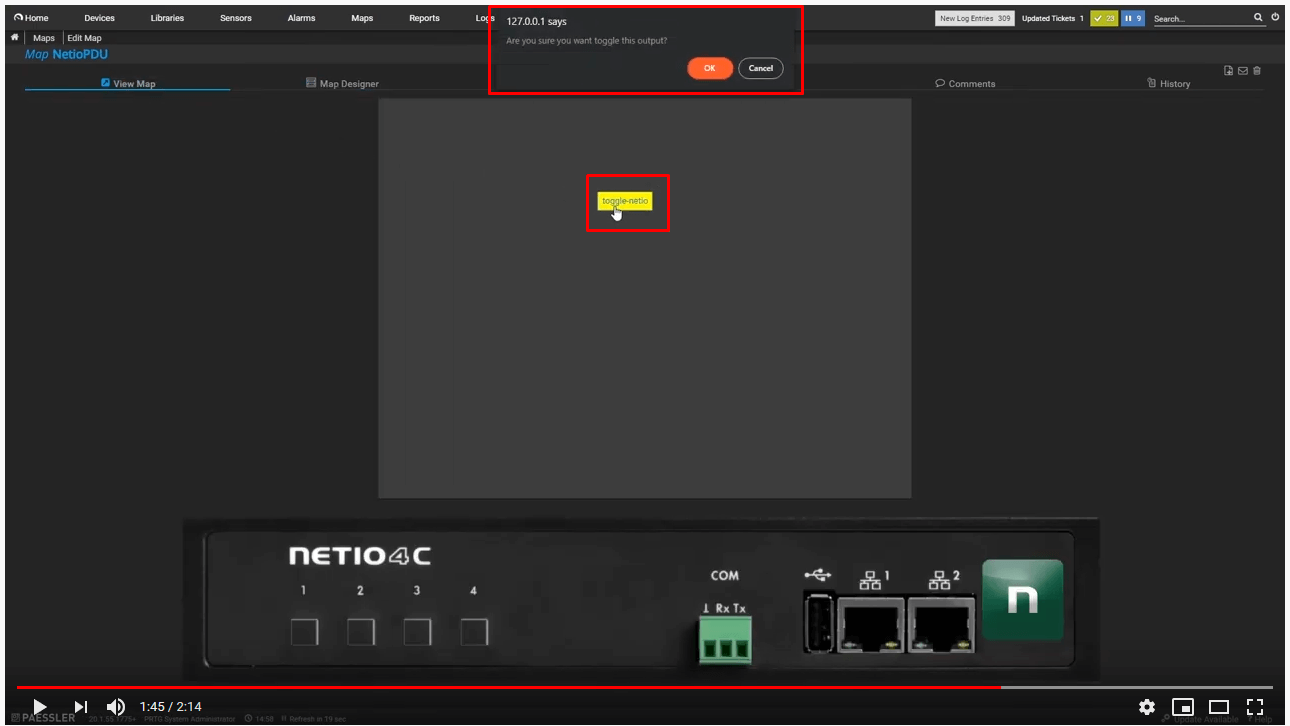Switch to theater mode in the video player

1219,707
